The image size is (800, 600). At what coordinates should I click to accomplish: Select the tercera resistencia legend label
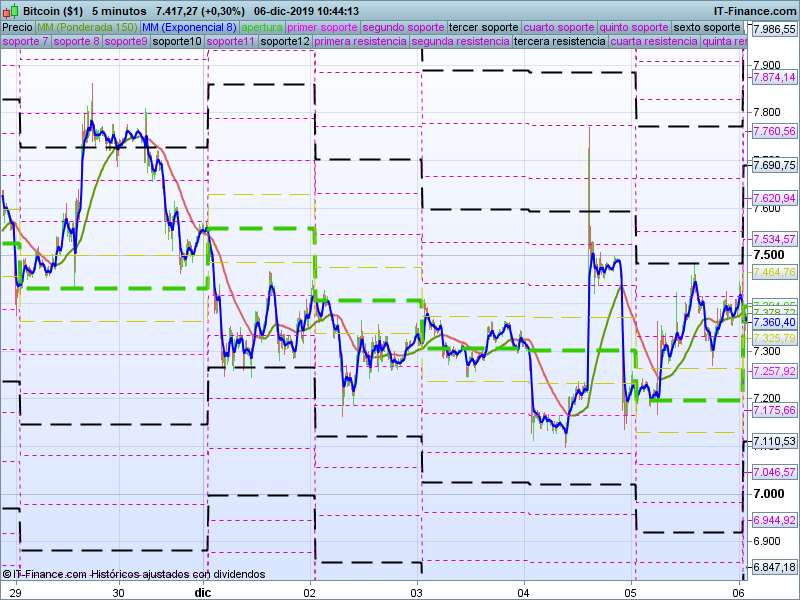coord(558,42)
